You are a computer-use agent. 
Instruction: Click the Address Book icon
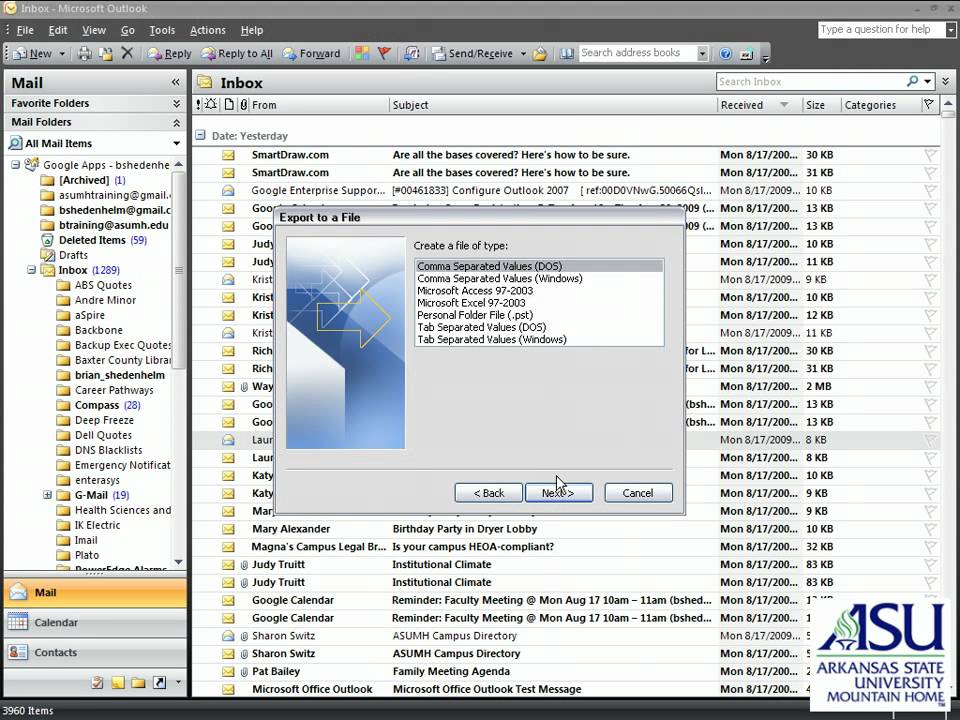[566, 54]
